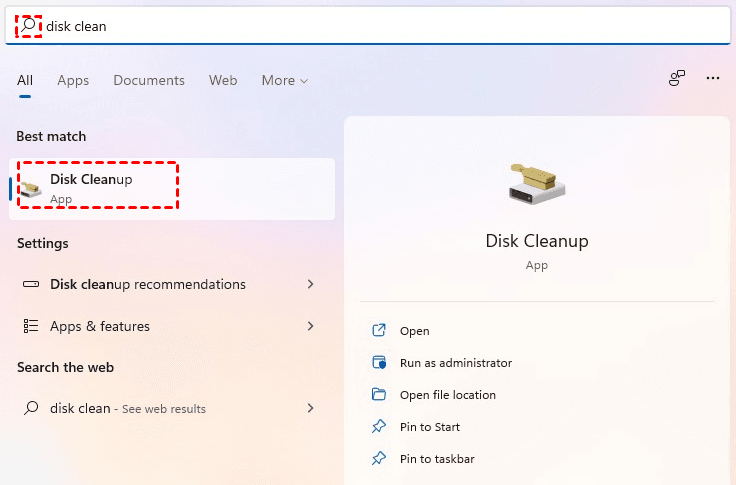
Task: Click the Pin to taskbar pin icon
Action: (x=379, y=459)
